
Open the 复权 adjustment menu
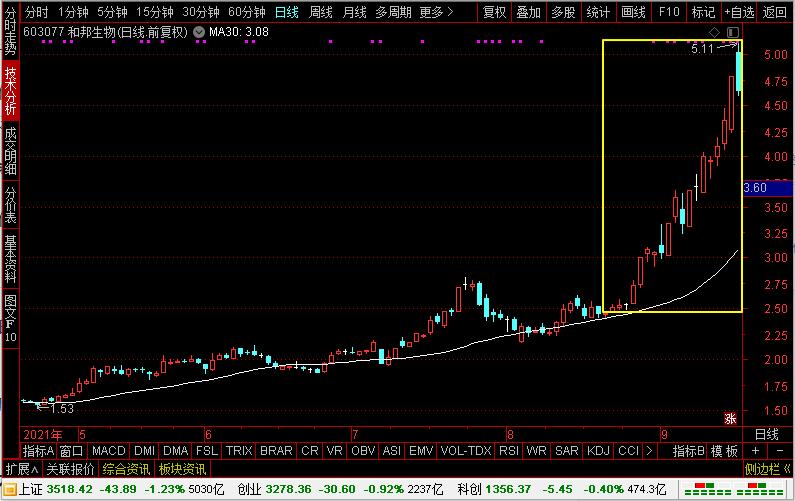(494, 12)
